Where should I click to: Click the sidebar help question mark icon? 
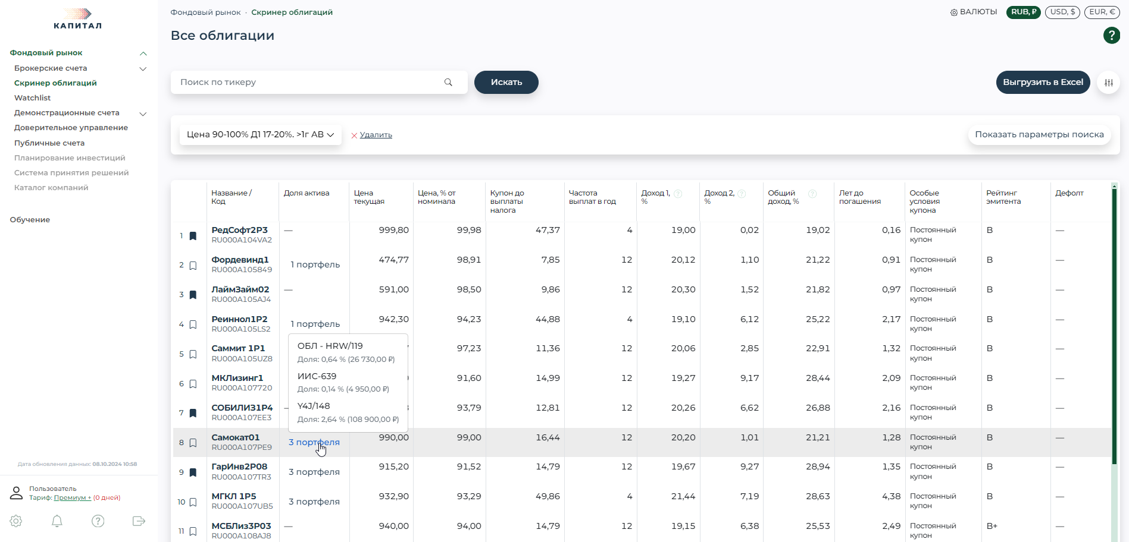point(98,521)
